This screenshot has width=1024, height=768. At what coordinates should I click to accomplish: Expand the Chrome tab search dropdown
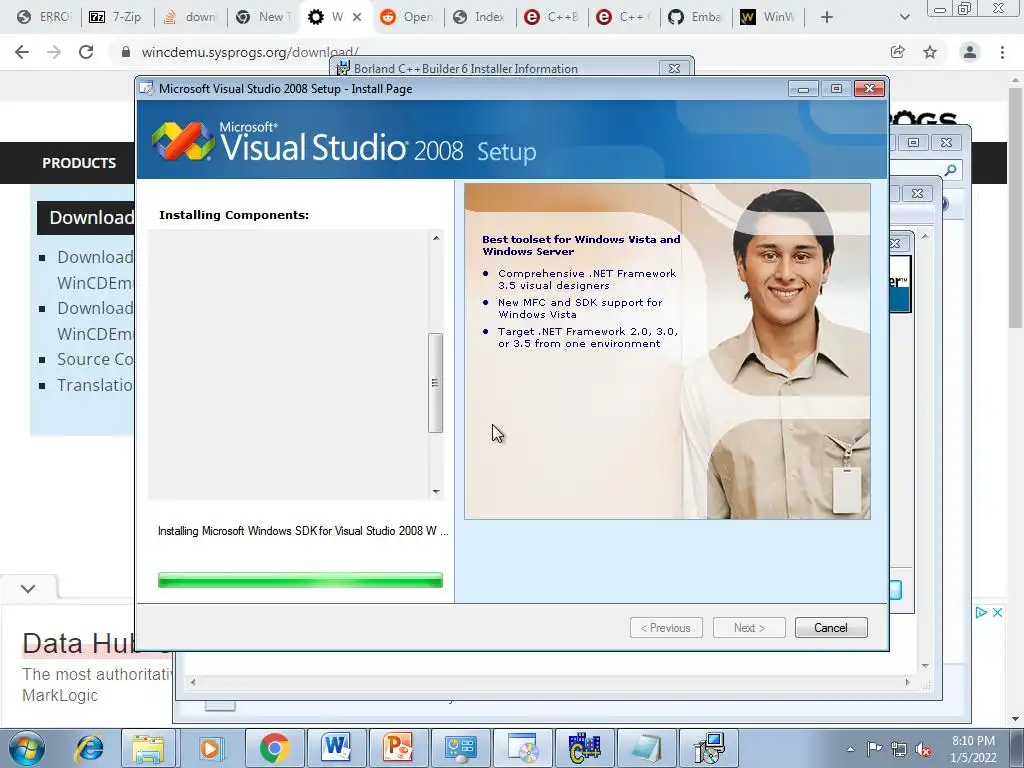pos(904,17)
